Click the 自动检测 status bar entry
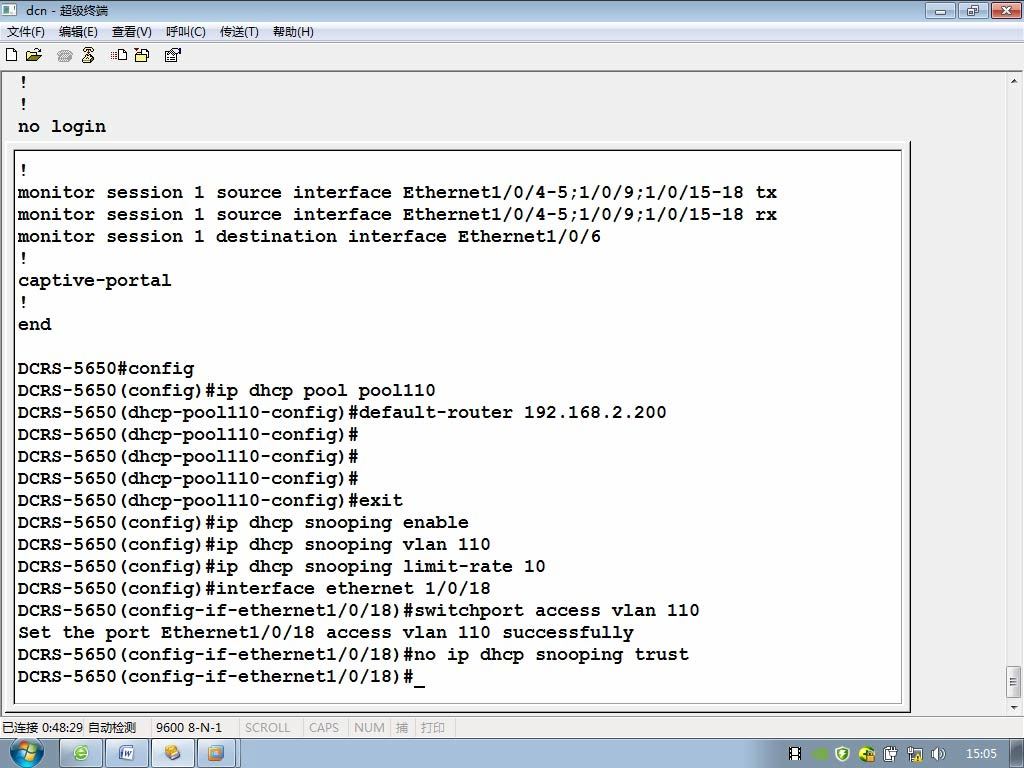The height and width of the screenshot is (768, 1024). tap(112, 728)
